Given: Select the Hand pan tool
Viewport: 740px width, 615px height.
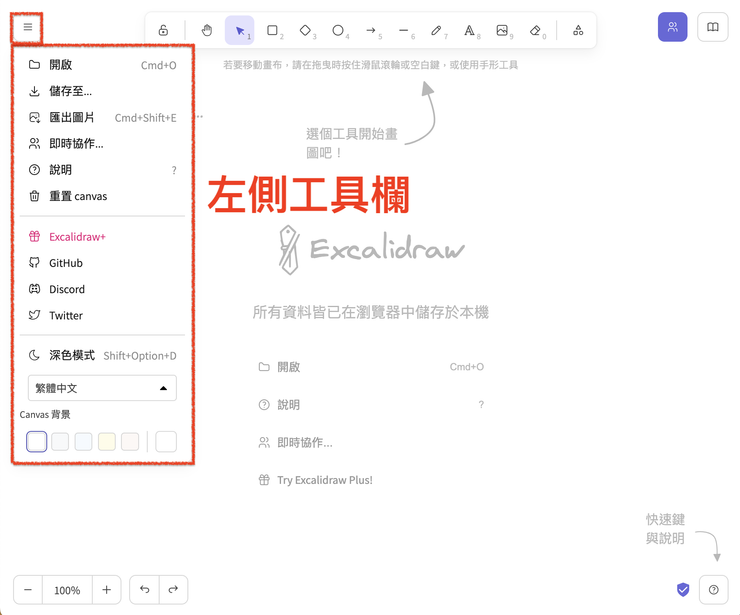Looking at the screenshot, I should 207,30.
